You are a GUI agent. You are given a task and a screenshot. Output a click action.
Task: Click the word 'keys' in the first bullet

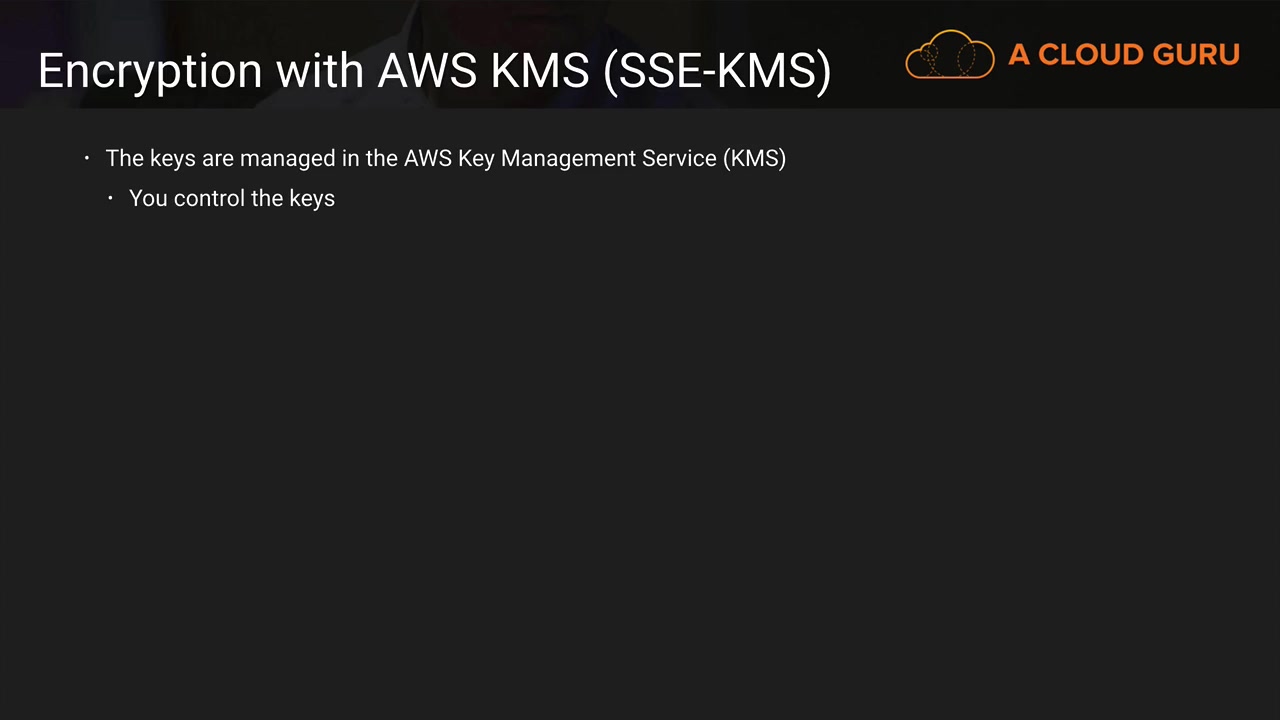(x=172, y=159)
